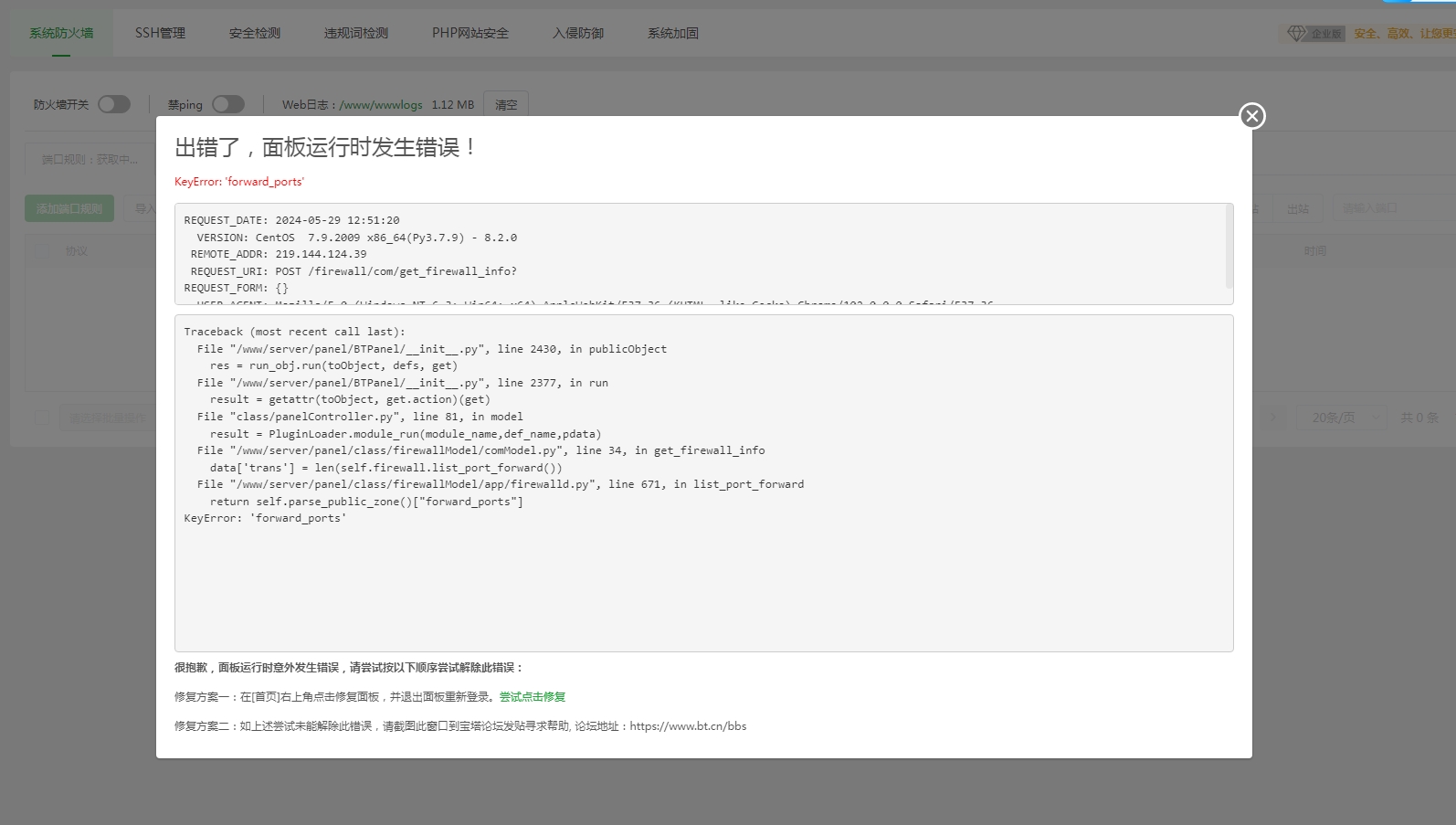The width and height of the screenshot is (1456, 825).
Task: Click the 企业版 badge label
Action: (1327, 34)
